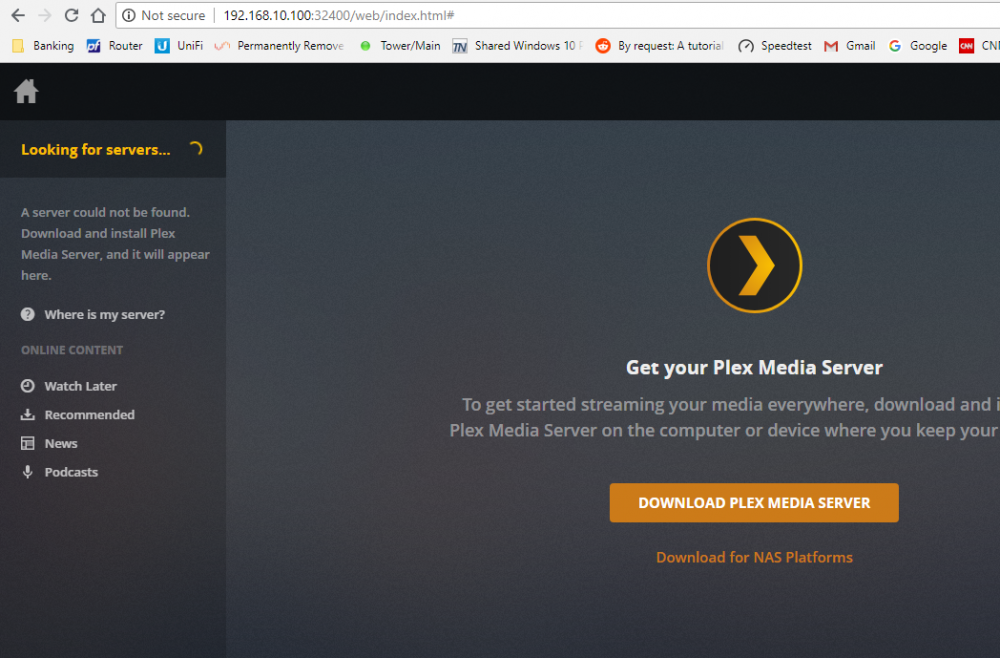Open the CNN bookmark
Image resolution: width=1000 pixels, height=658 pixels.
coord(979,46)
